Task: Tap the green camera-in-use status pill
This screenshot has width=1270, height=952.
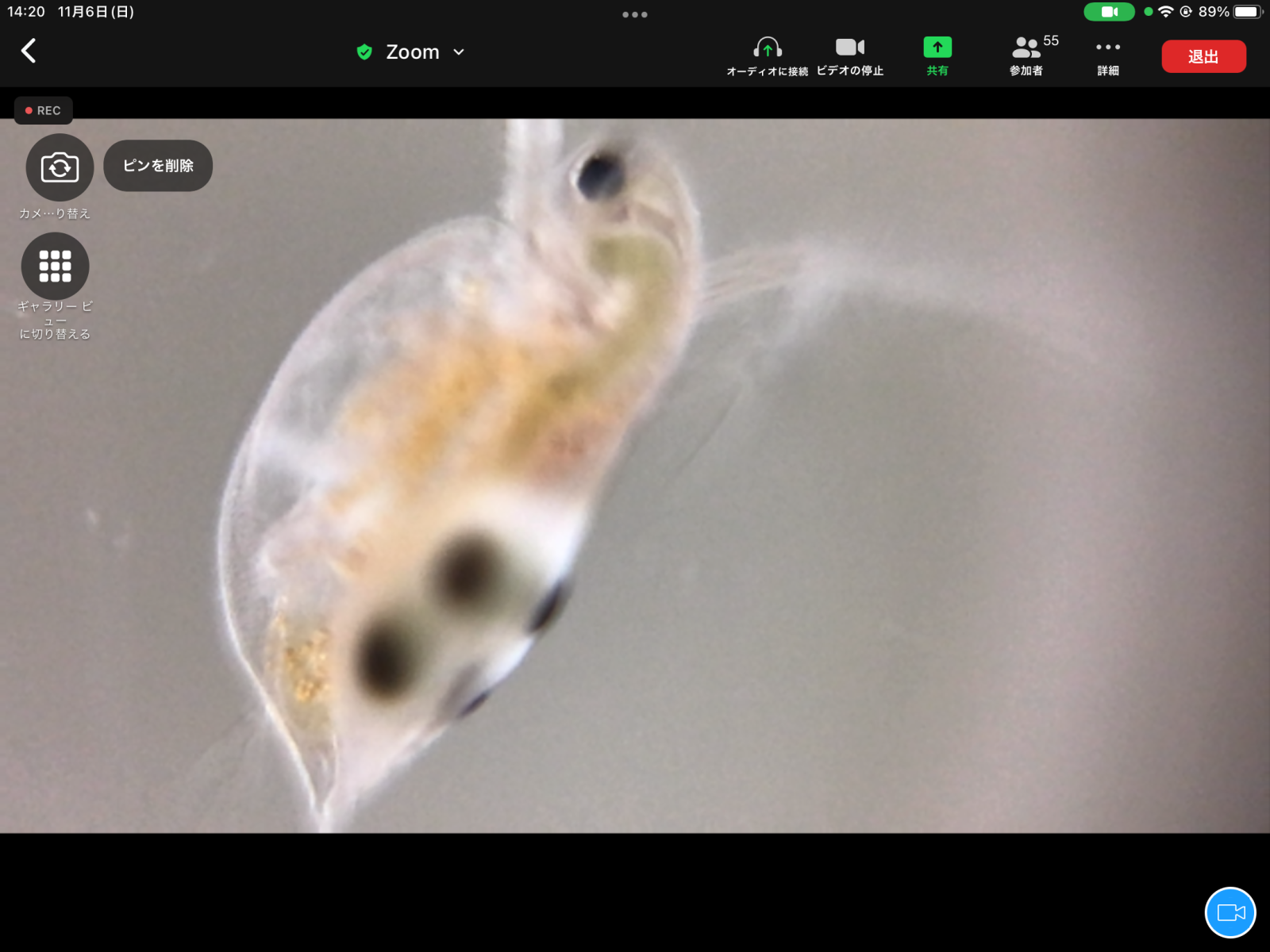Action: 1109,12
